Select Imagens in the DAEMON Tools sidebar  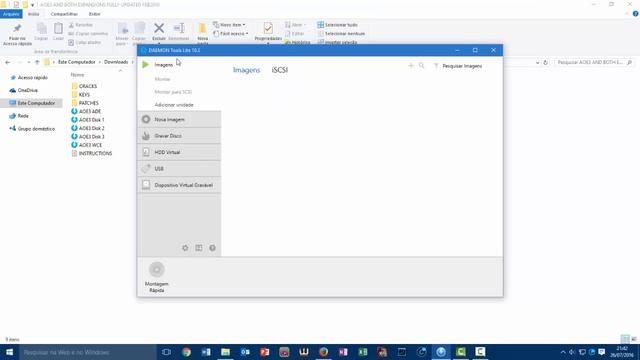coord(164,65)
